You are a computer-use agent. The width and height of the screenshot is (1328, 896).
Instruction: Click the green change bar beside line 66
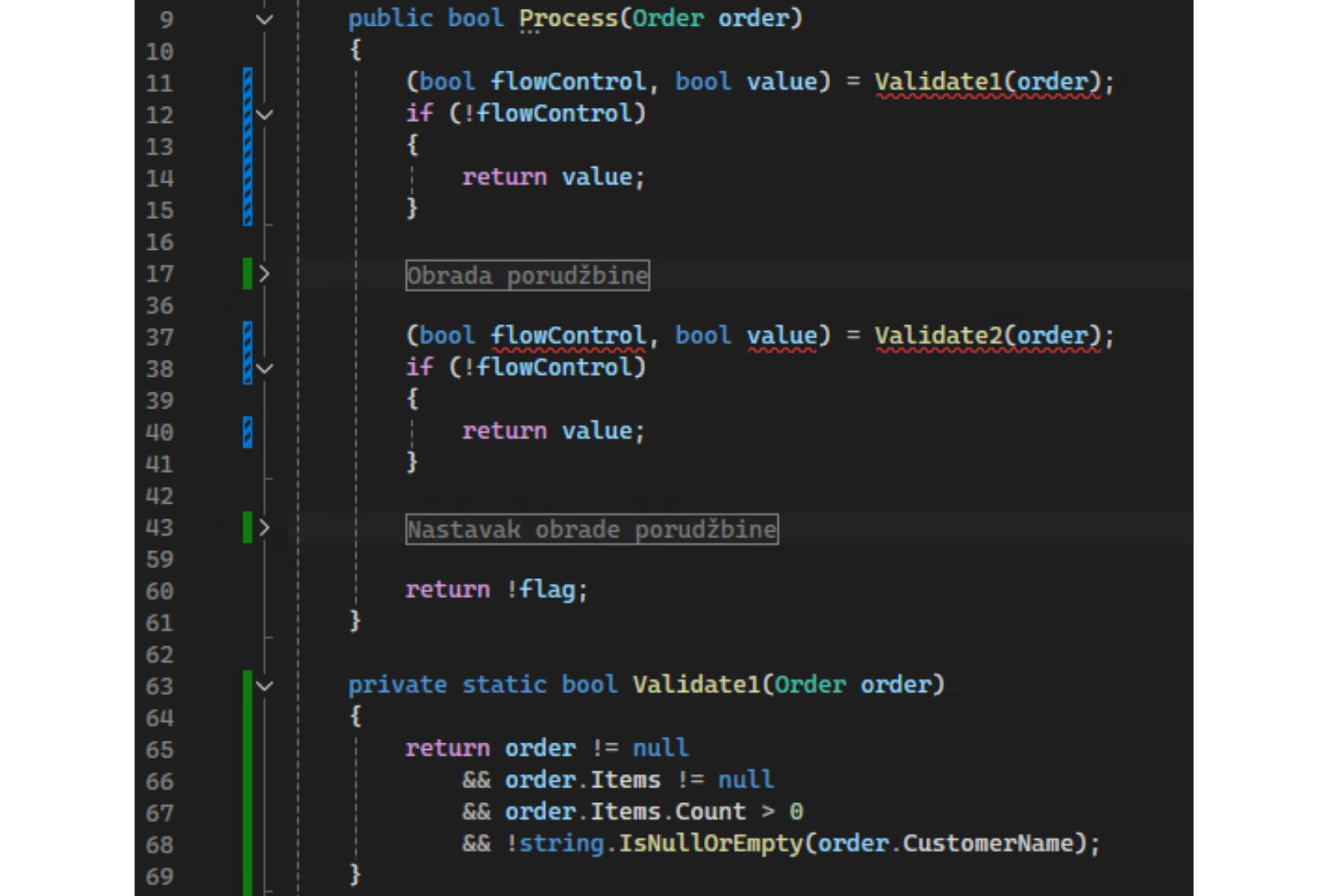pyautogui.click(x=247, y=782)
